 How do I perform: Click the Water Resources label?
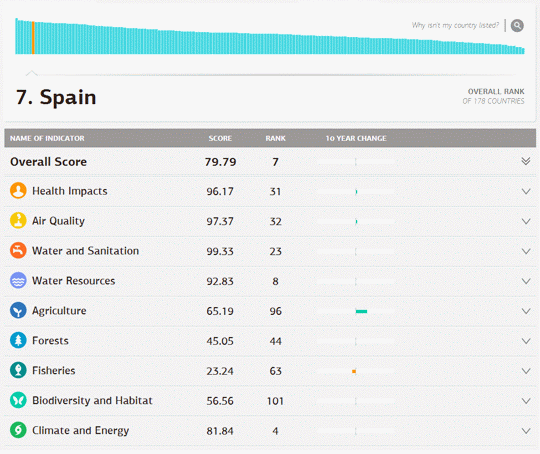point(74,281)
